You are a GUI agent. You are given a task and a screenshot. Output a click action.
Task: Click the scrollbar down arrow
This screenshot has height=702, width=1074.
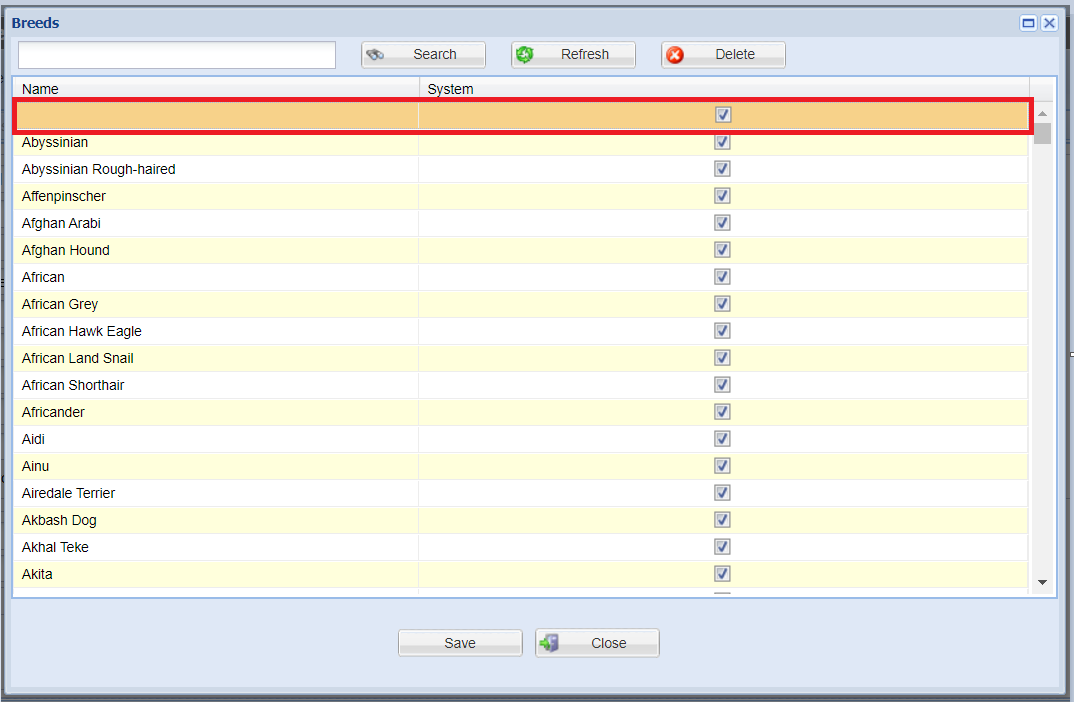pos(1042,582)
